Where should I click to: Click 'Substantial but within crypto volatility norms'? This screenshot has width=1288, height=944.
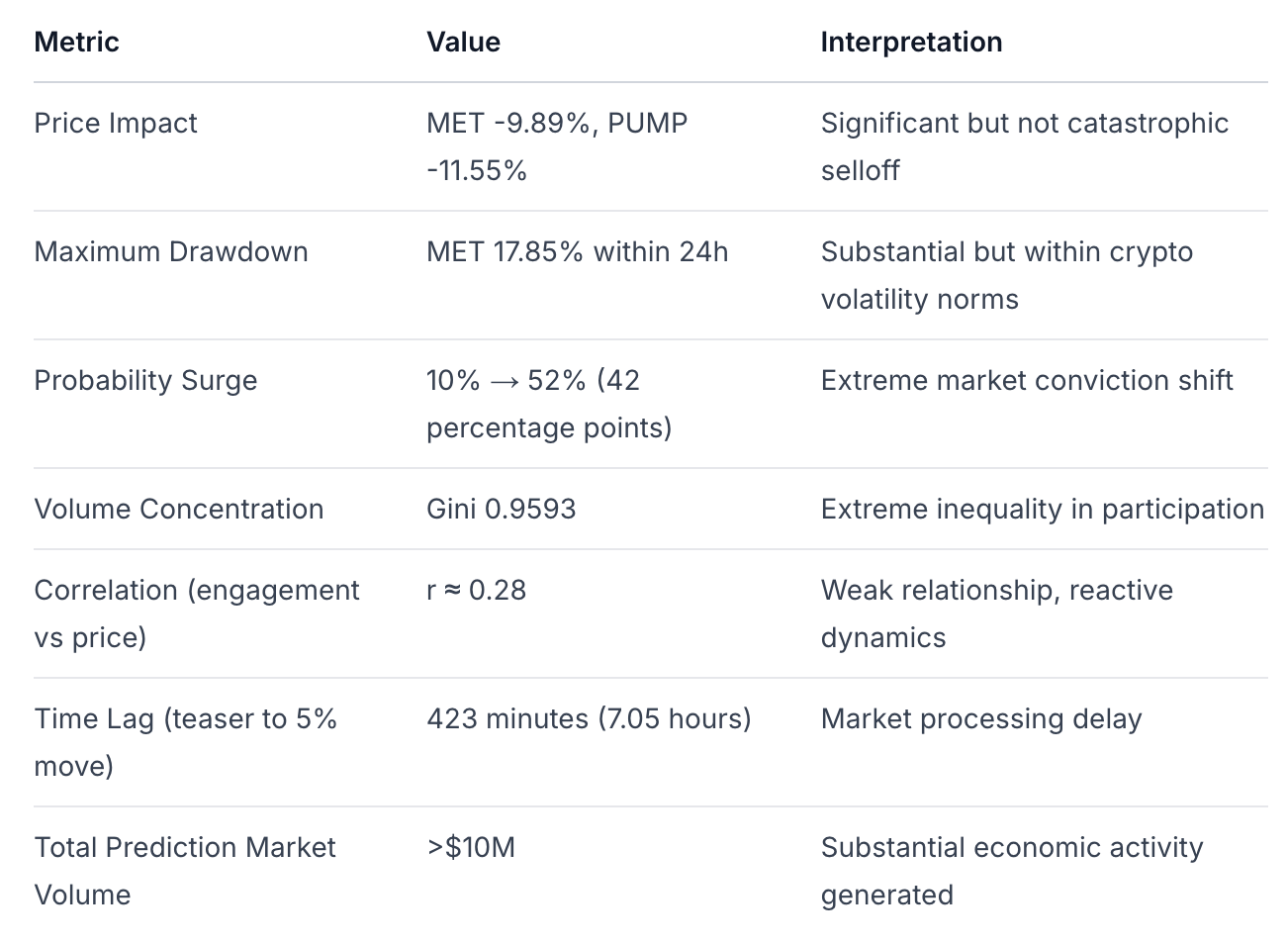[x=1006, y=275]
